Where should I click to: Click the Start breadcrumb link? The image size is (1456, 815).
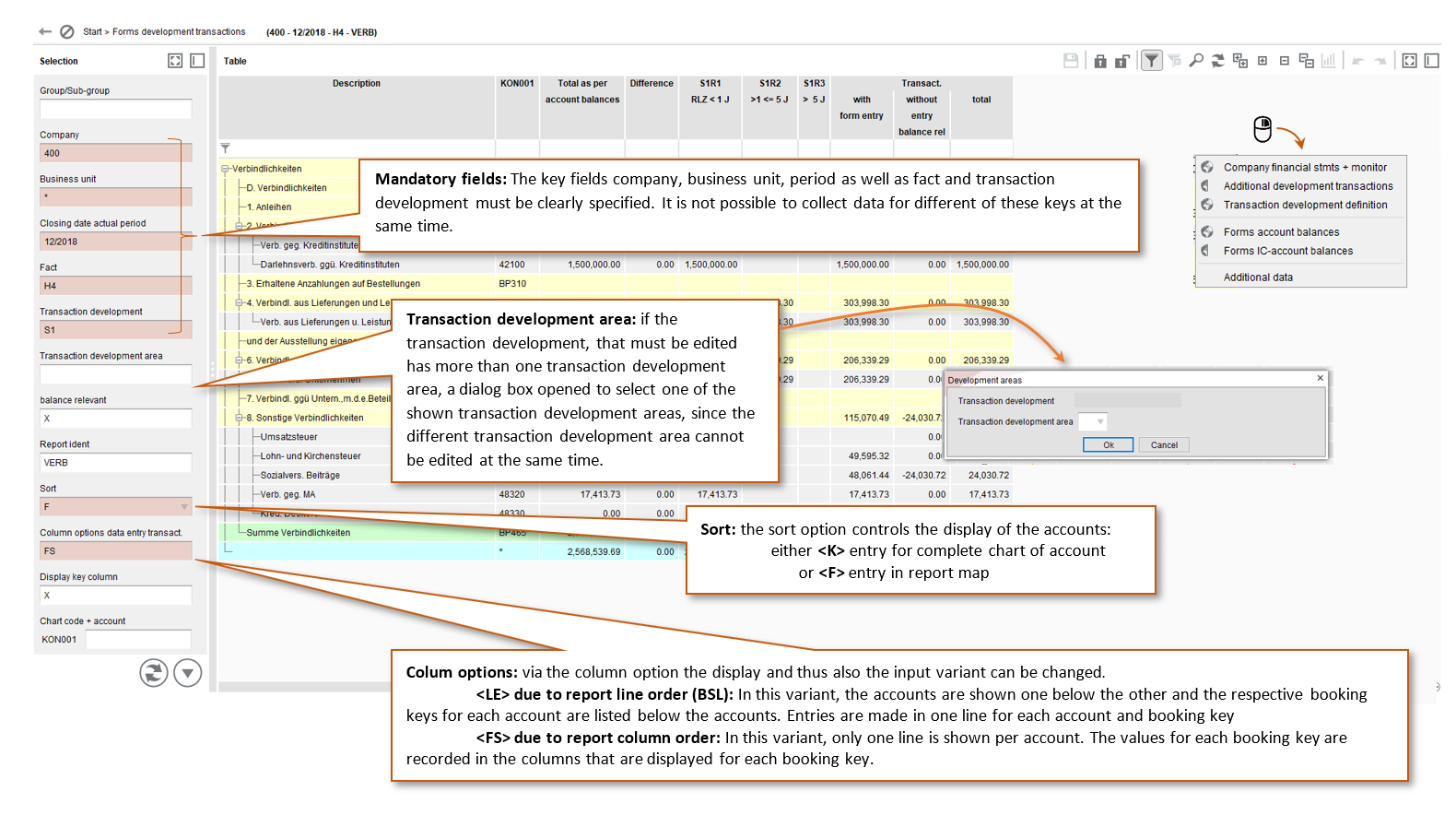coord(92,32)
